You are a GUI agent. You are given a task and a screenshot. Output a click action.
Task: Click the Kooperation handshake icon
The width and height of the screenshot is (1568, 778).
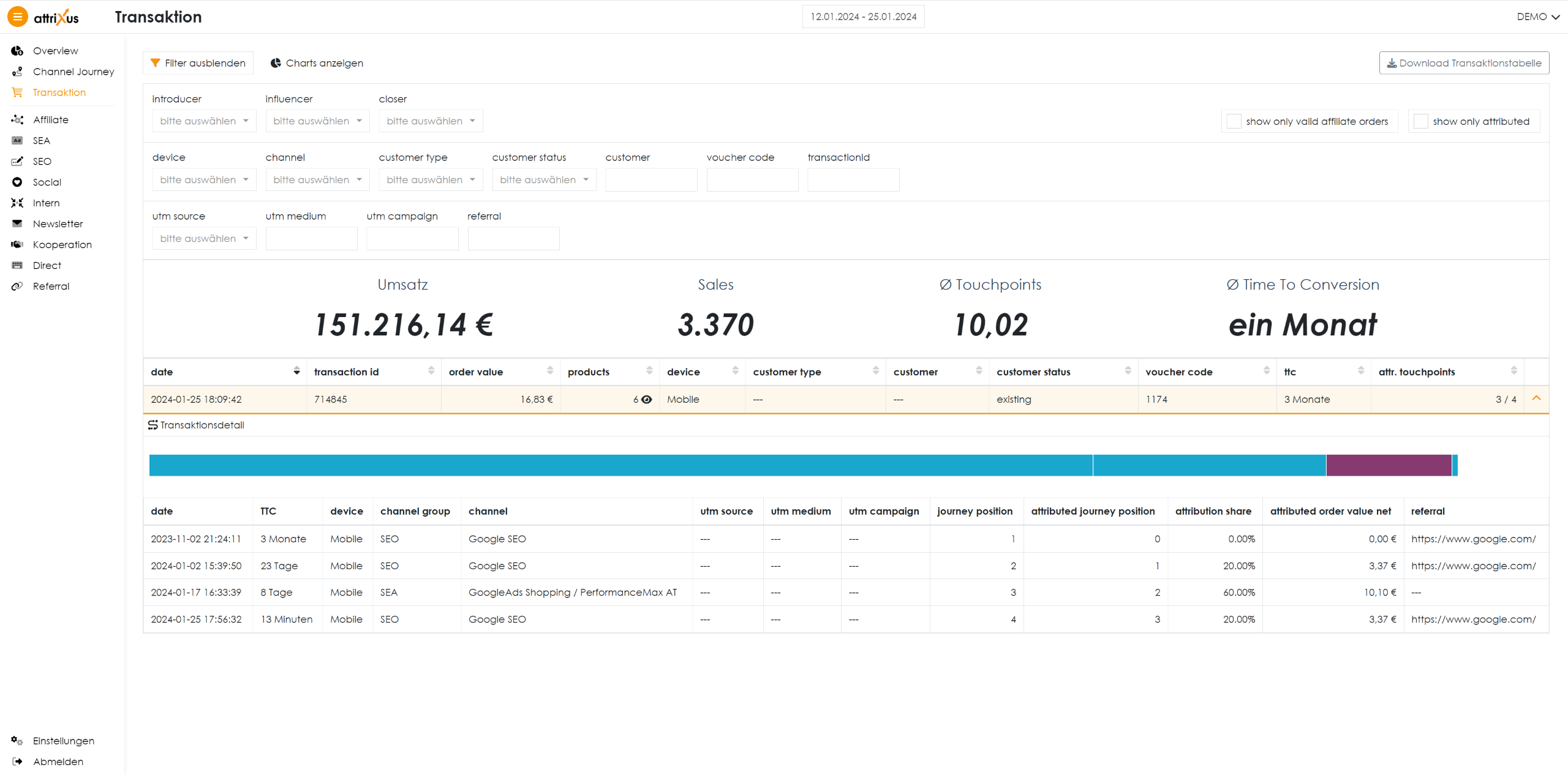click(17, 245)
